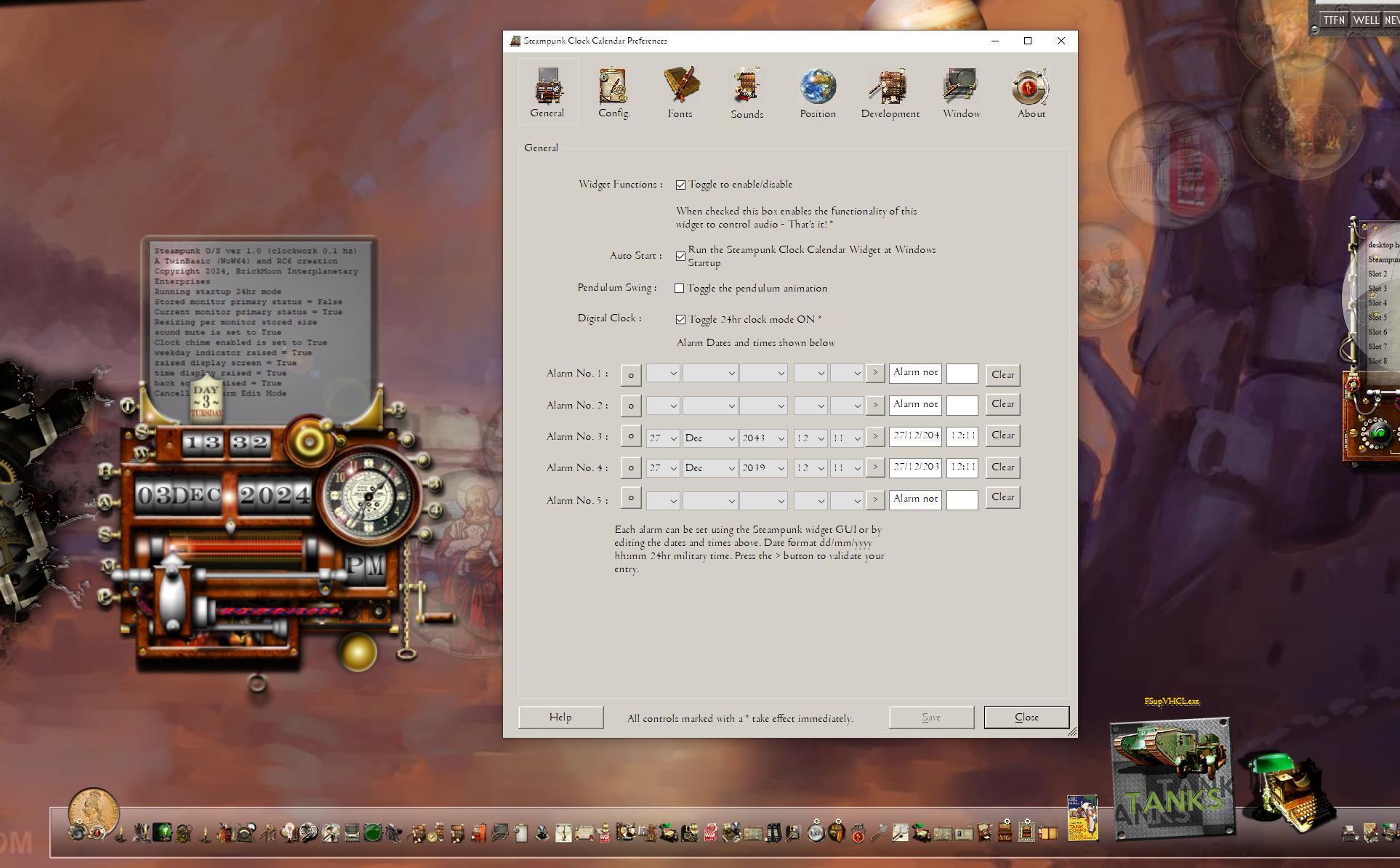Click the brass bell on the clock widget
Screen dimensions: 1400x868
[310, 441]
